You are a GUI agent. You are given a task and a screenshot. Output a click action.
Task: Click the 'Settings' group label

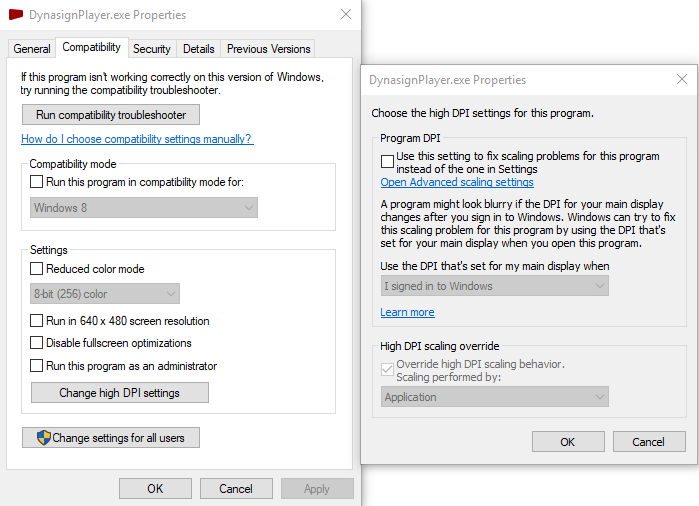[x=49, y=250]
